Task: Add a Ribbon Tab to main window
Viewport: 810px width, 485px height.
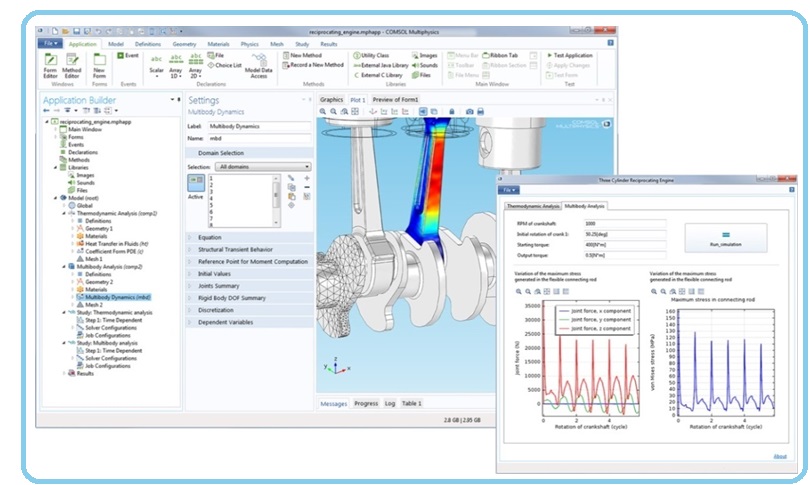Action: 500,55
